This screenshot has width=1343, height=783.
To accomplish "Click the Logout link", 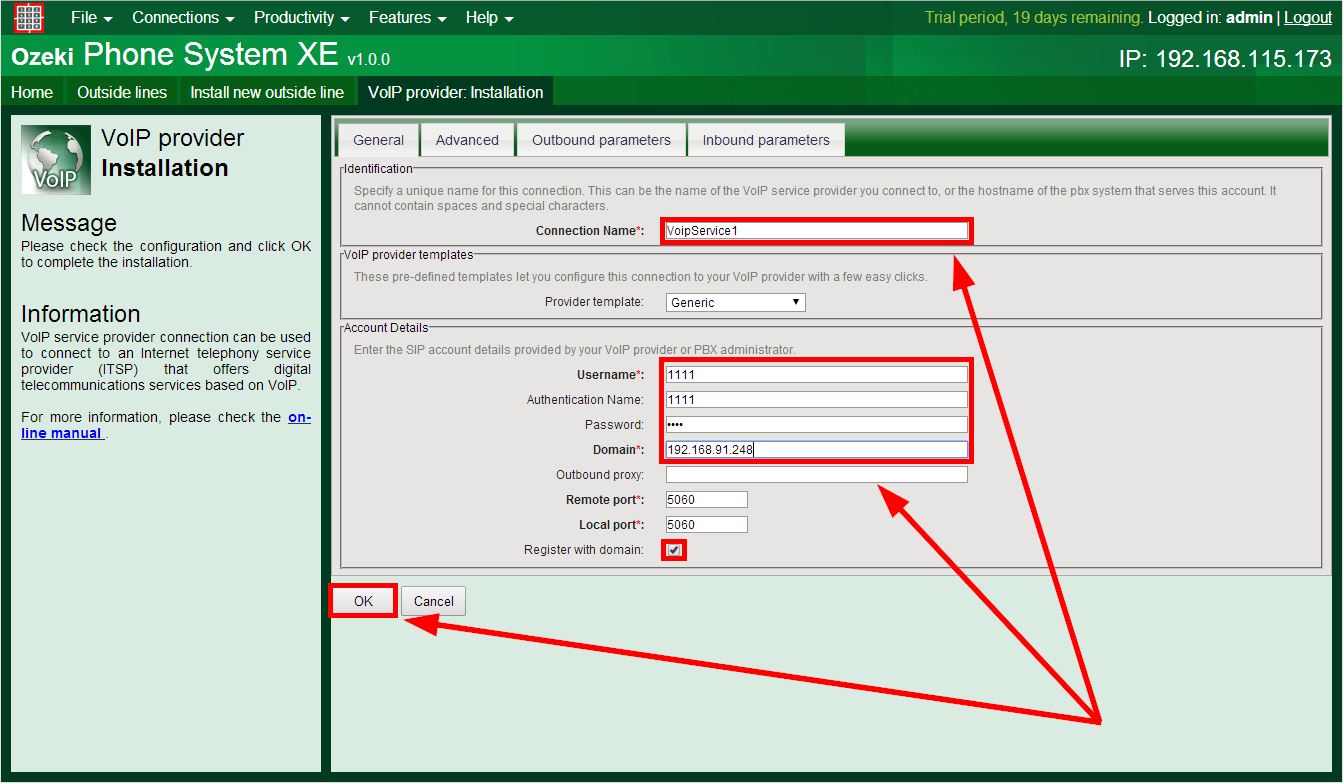I will (x=1308, y=18).
